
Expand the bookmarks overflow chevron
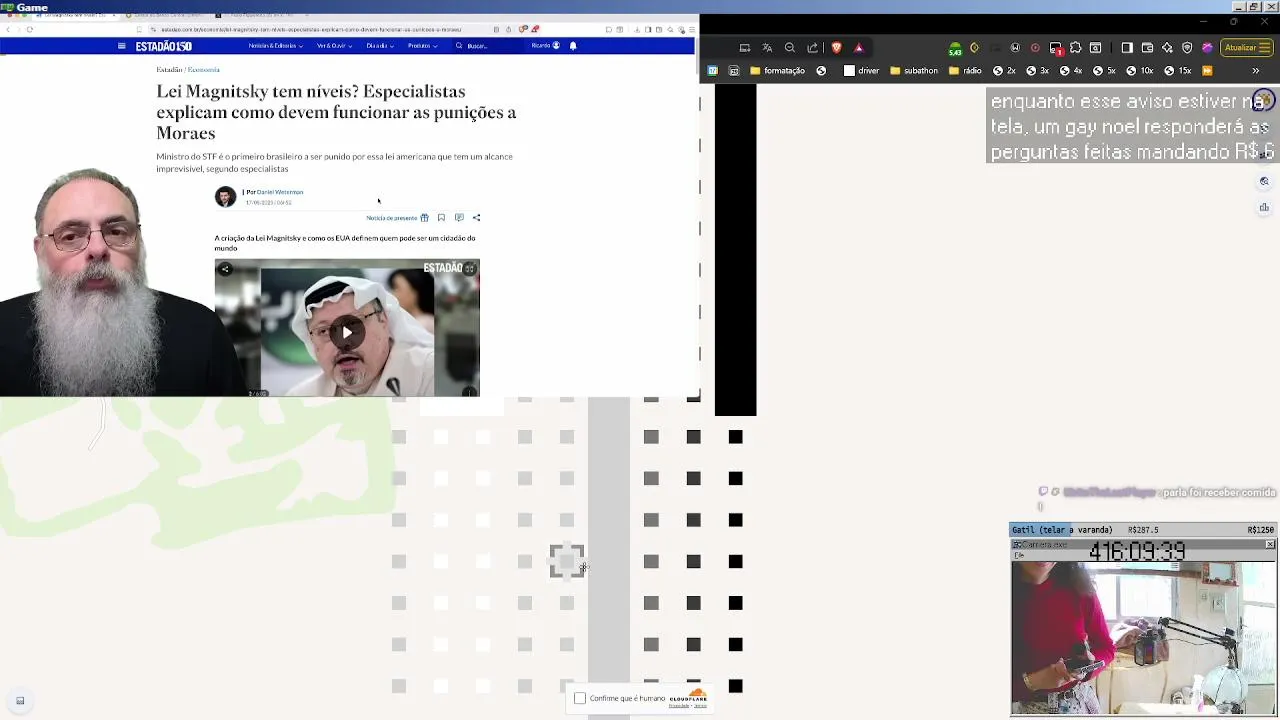coord(1256,71)
